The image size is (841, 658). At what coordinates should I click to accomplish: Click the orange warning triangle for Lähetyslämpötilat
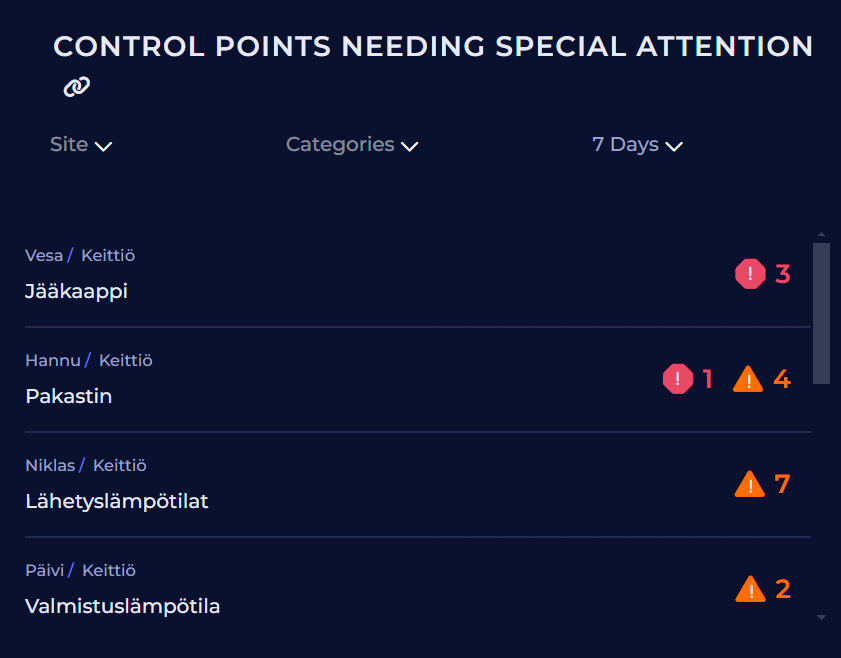(749, 484)
